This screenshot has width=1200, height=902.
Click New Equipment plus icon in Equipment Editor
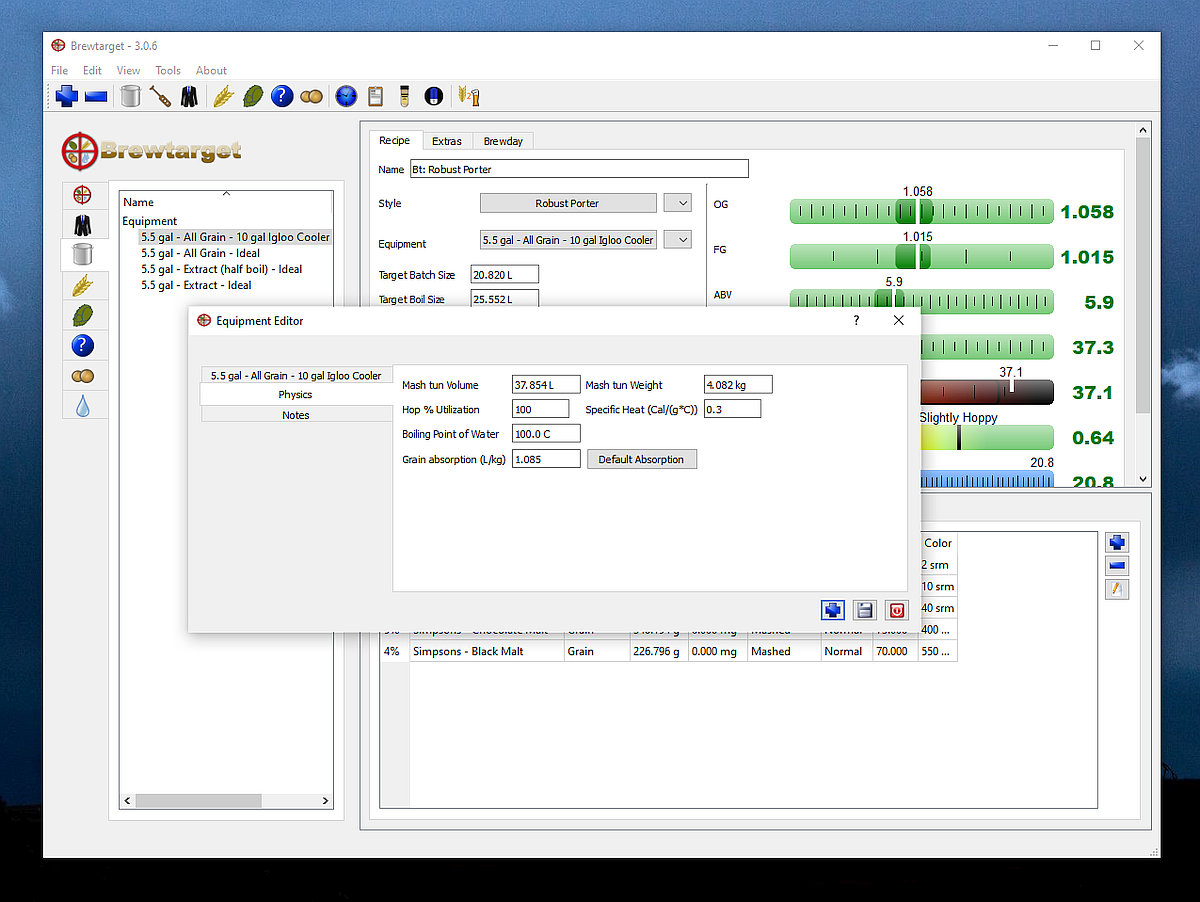[832, 610]
